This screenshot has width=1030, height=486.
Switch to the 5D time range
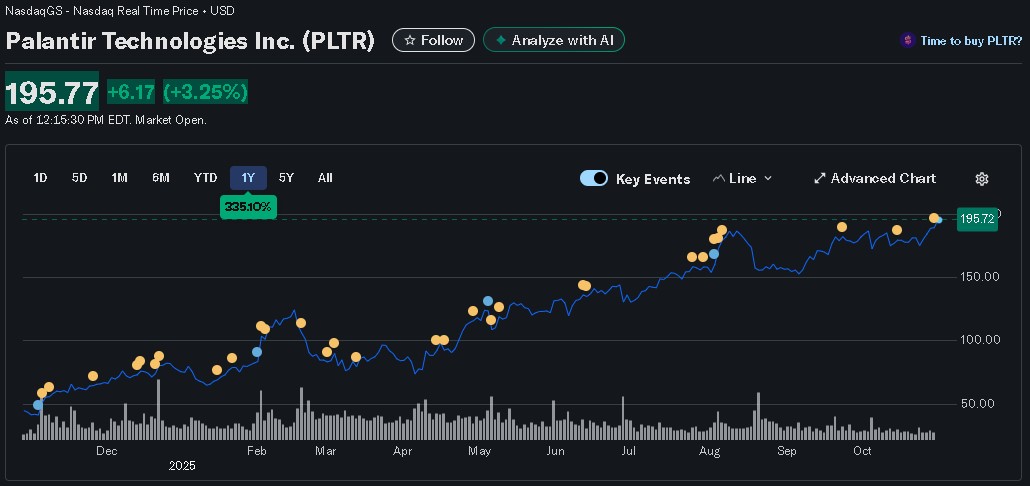(80, 178)
